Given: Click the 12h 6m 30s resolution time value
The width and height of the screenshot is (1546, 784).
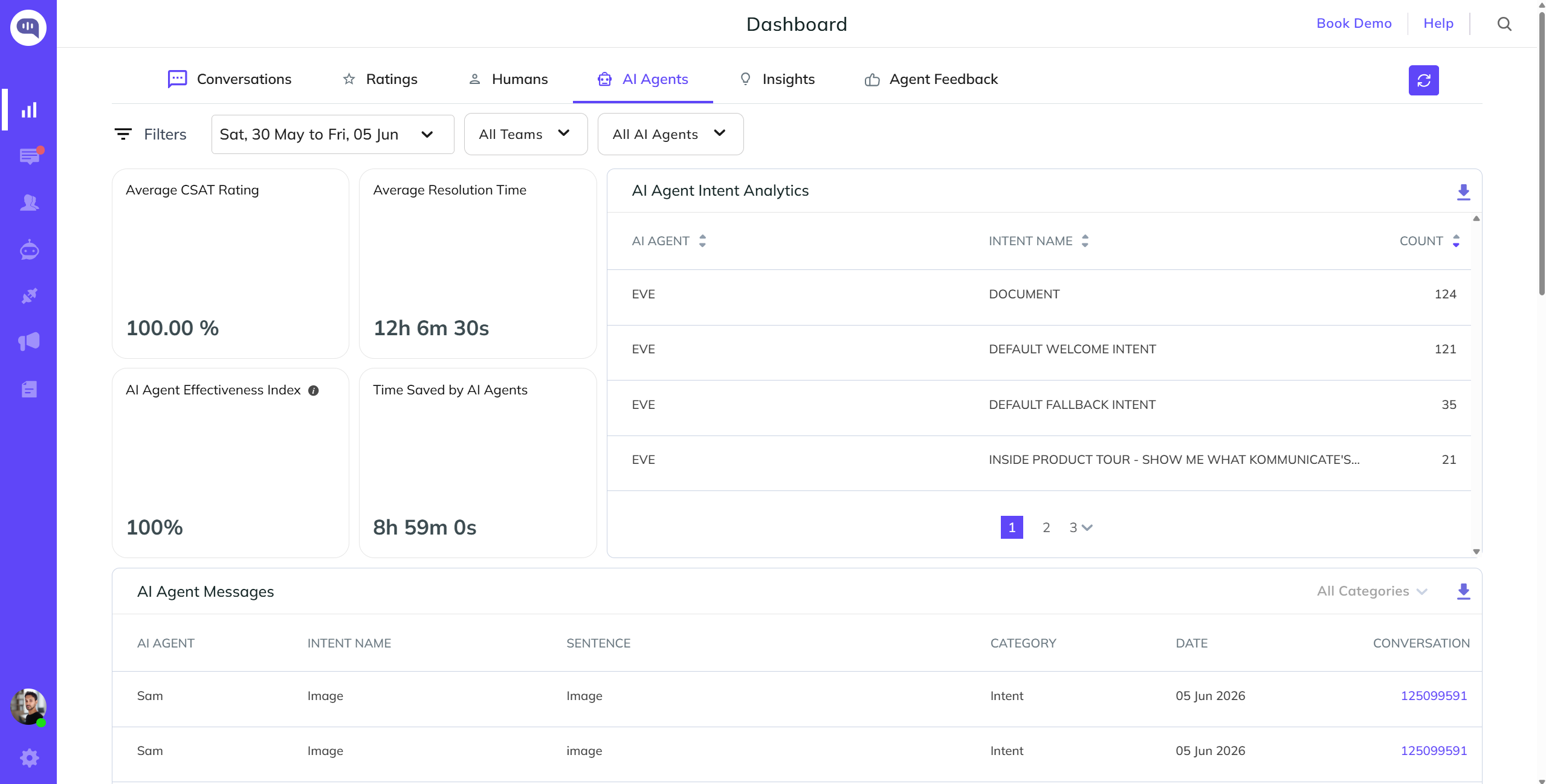Looking at the screenshot, I should point(431,328).
